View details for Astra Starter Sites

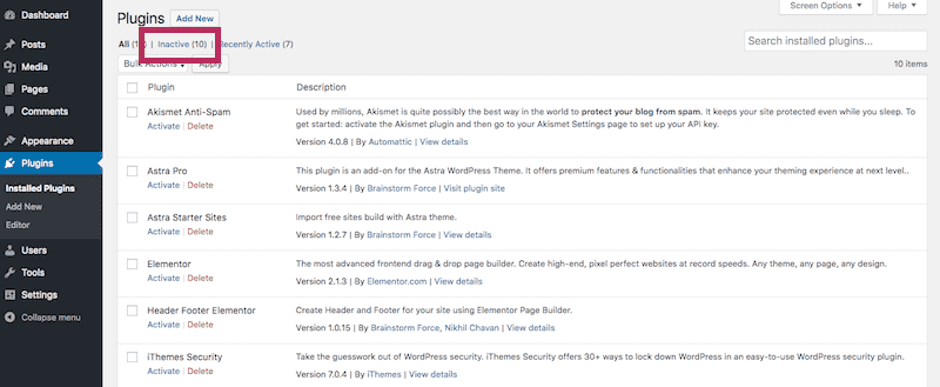pyautogui.click(x=467, y=235)
